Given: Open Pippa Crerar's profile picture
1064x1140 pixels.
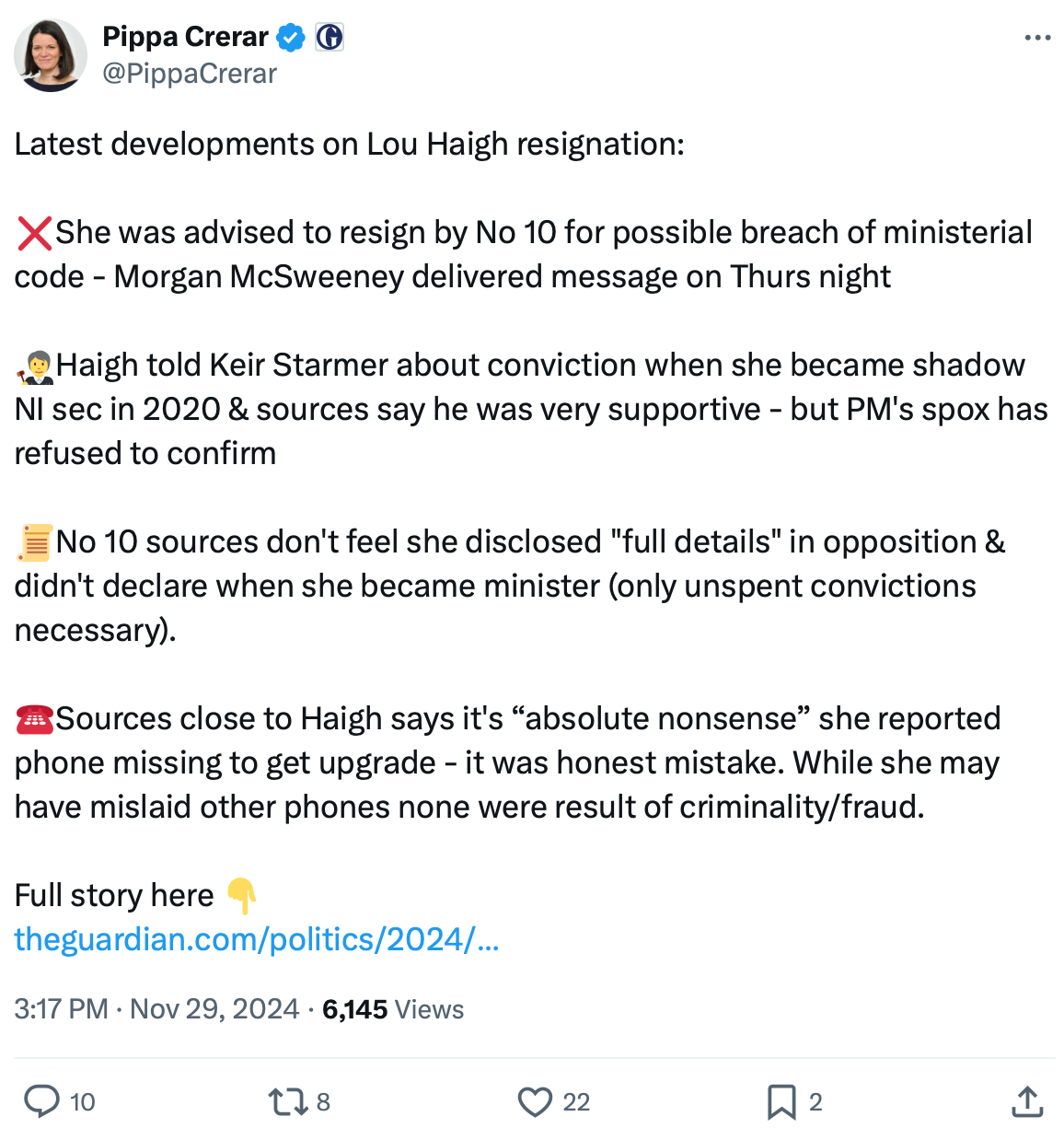Looking at the screenshot, I should (51, 55).
